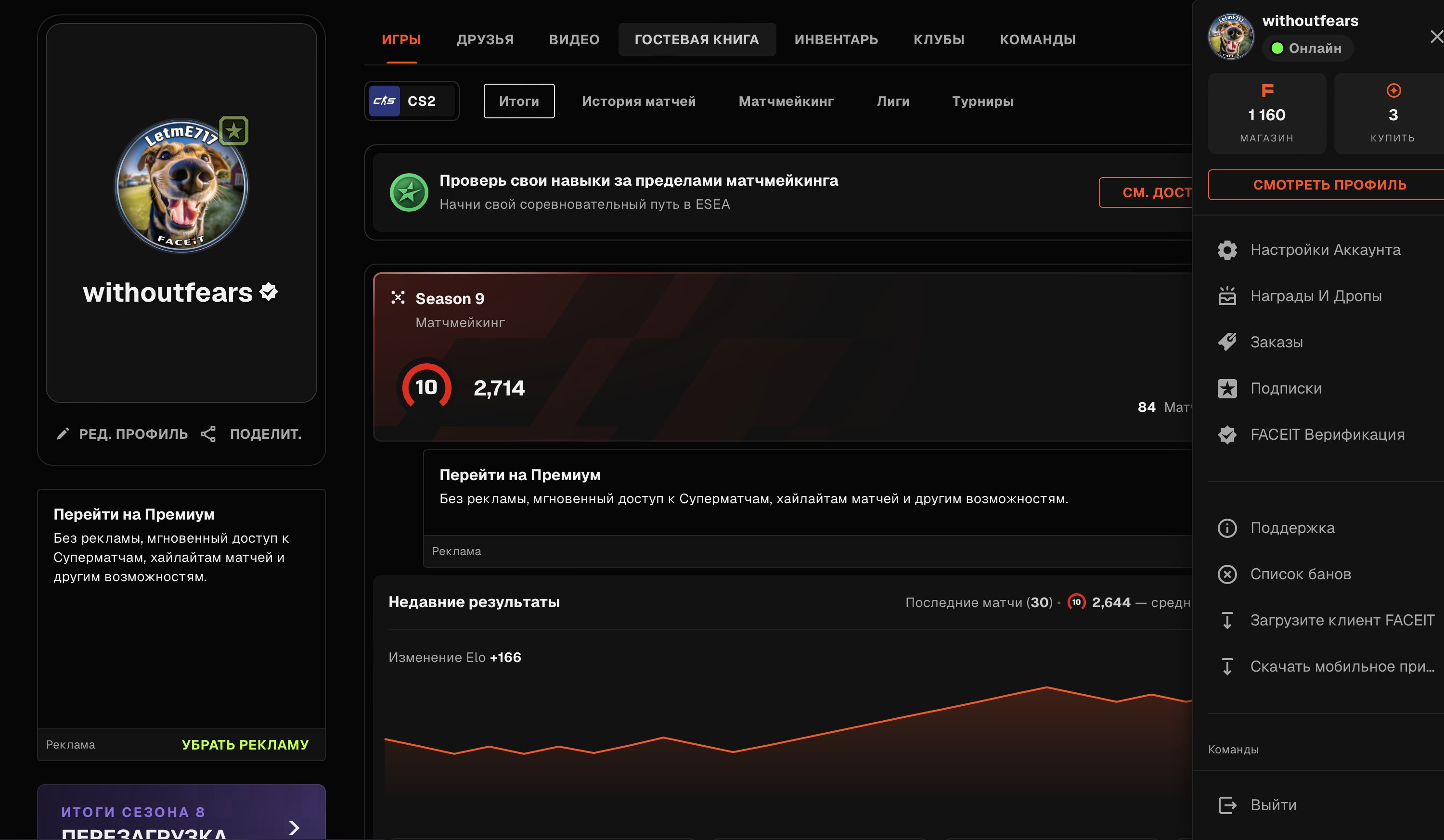Click the pencil icon for РЕД. ПРОФИЛЬ
Image resolution: width=1444 pixels, height=840 pixels.
(63, 433)
